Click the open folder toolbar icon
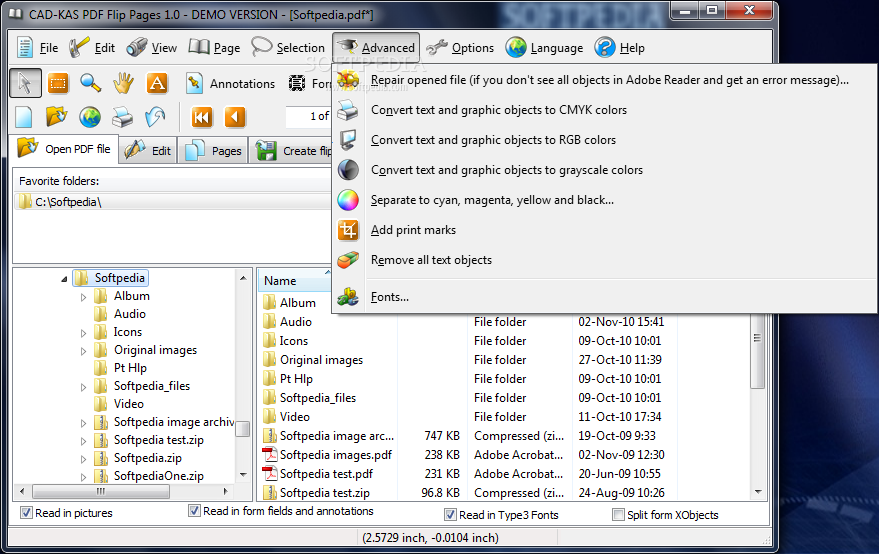The image size is (879, 554). (57, 117)
